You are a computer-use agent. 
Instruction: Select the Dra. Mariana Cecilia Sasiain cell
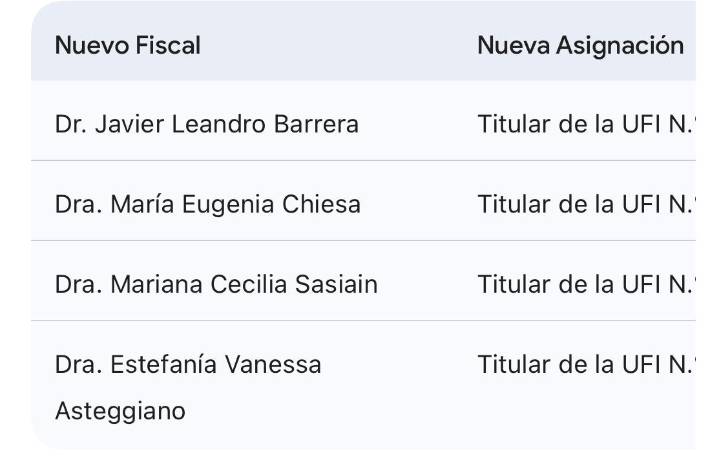[216, 285]
